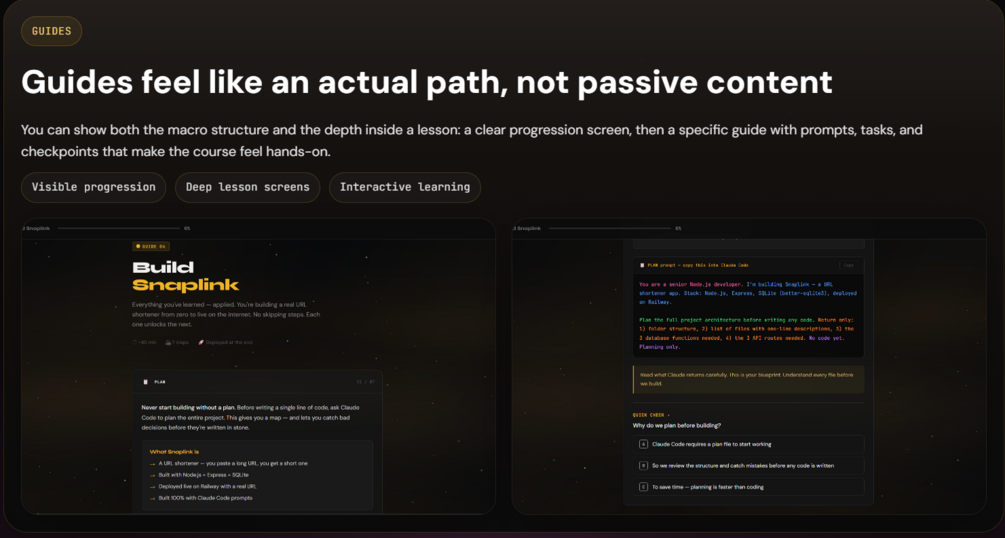
Task: Click the Snaplink label above the PLAN prompt card
Action: [x=528, y=228]
